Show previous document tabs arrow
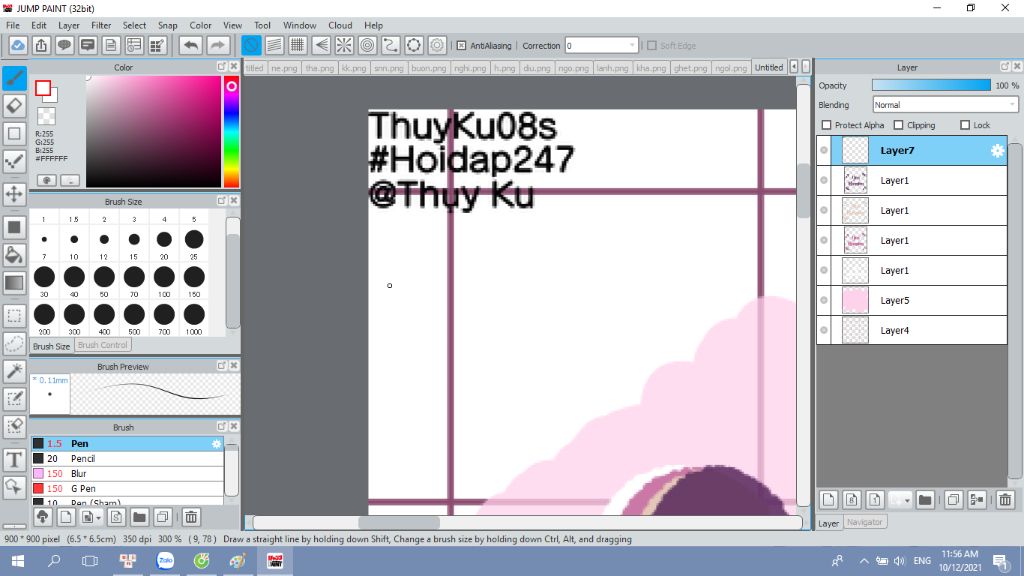The height and width of the screenshot is (576, 1024). tap(793, 67)
